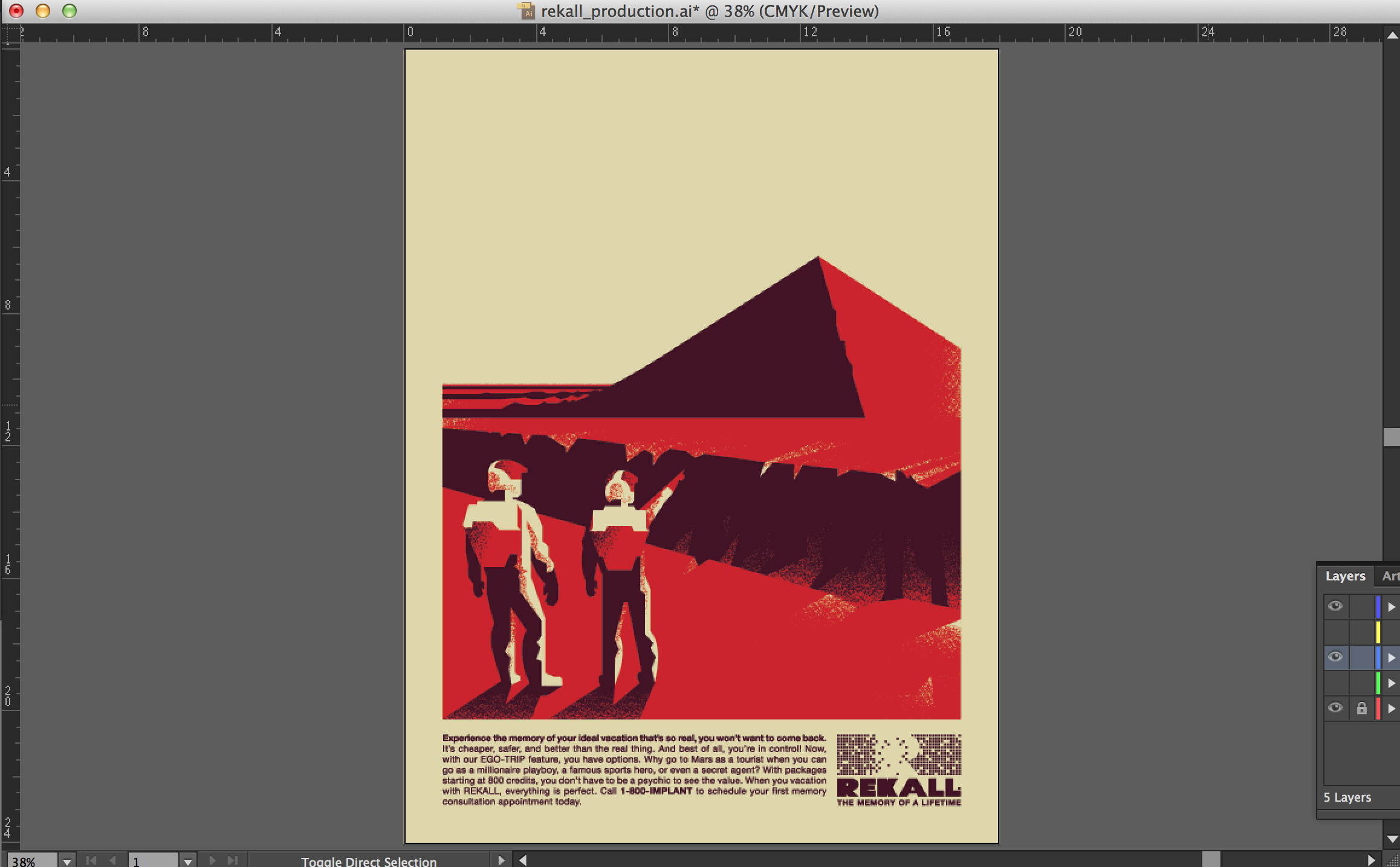1400x867 pixels.
Task: Click the horizontal scrollbar right arrow
Action: [x=1371, y=860]
